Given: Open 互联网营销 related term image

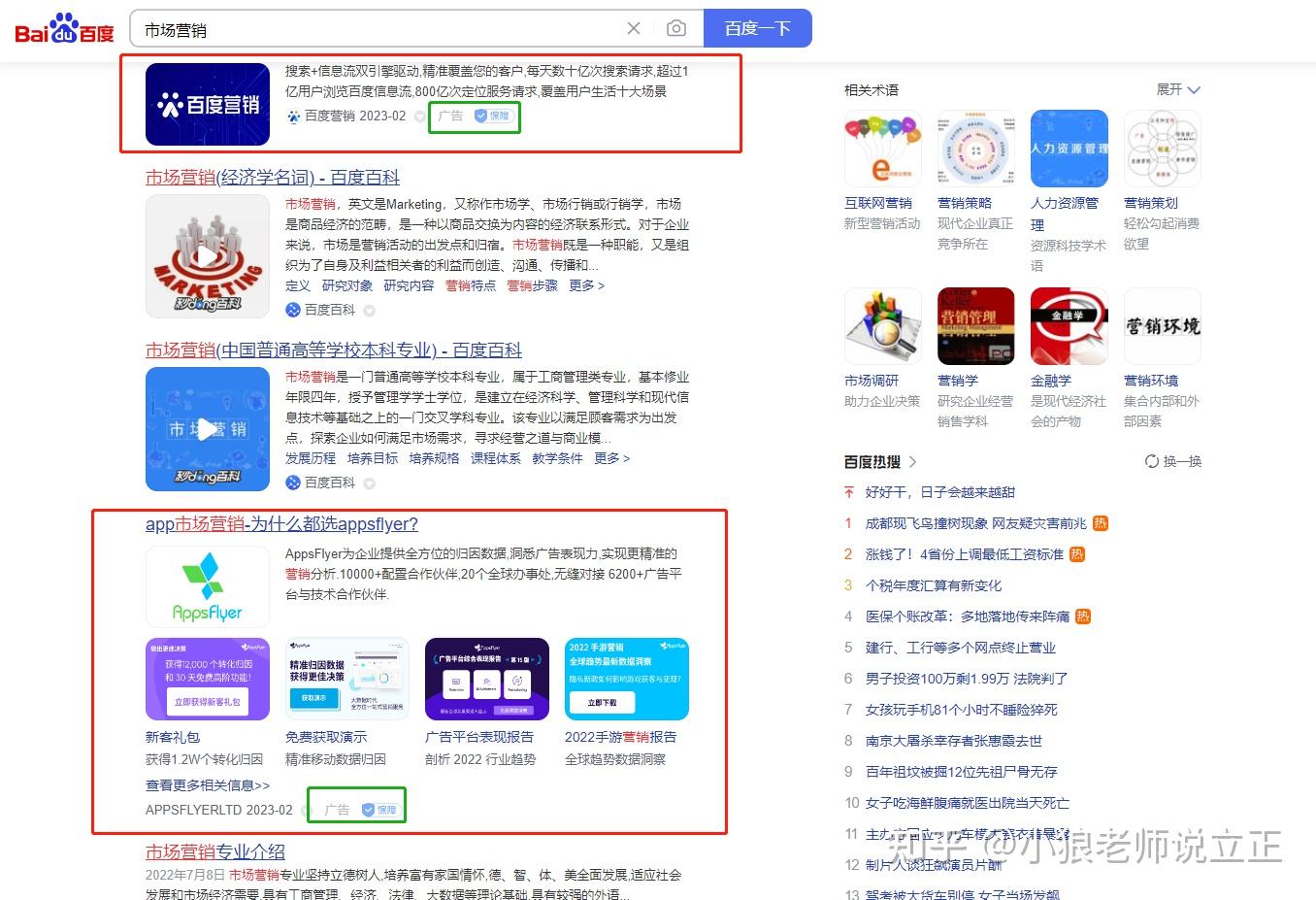Looking at the screenshot, I should click(883, 149).
